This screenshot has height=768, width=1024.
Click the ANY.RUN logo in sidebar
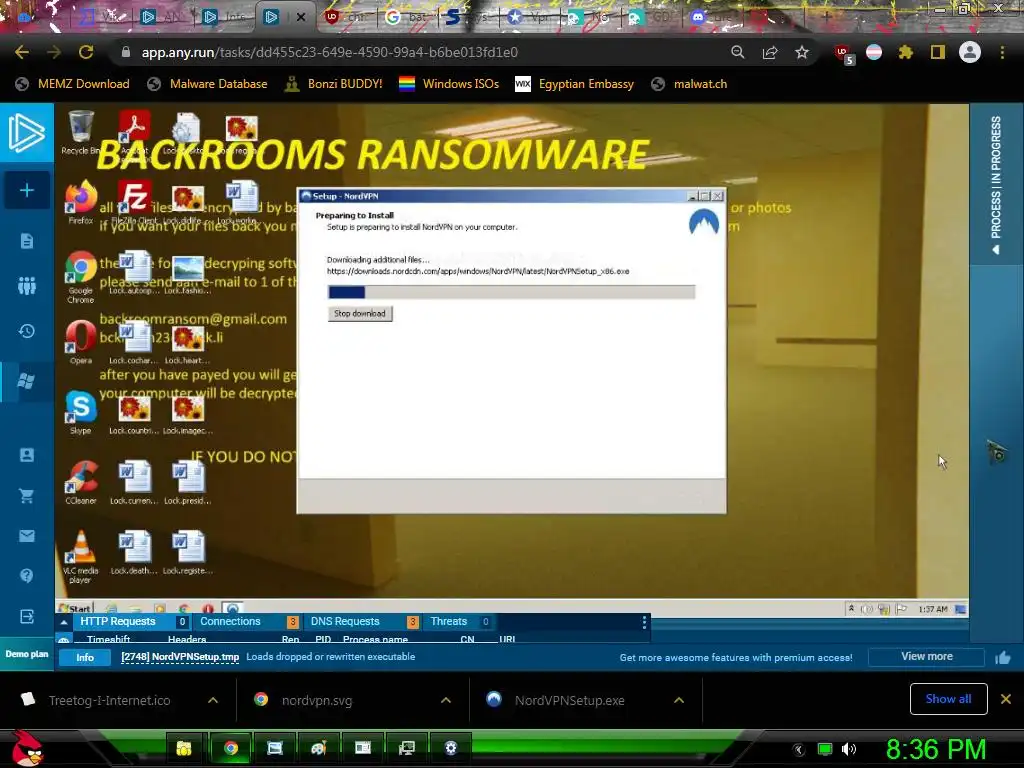pos(27,133)
